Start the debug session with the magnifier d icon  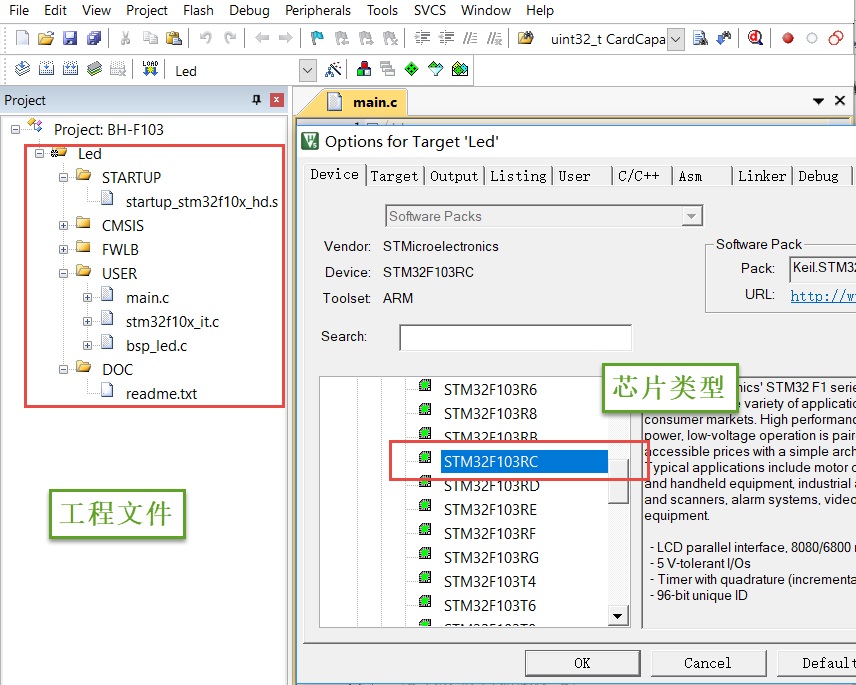click(755, 38)
